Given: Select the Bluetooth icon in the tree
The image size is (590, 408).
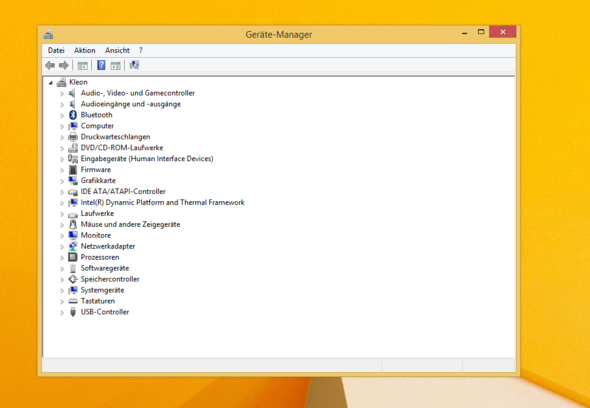Looking at the screenshot, I should [x=73, y=115].
